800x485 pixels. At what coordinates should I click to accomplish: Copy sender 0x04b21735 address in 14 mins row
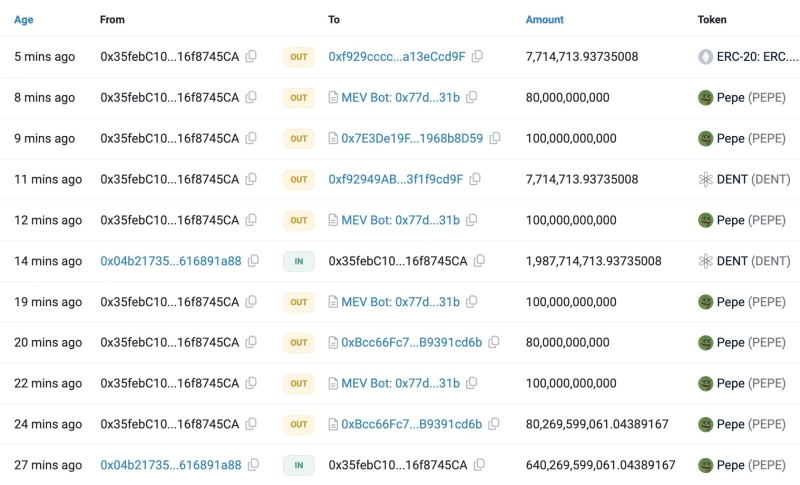coord(253,261)
